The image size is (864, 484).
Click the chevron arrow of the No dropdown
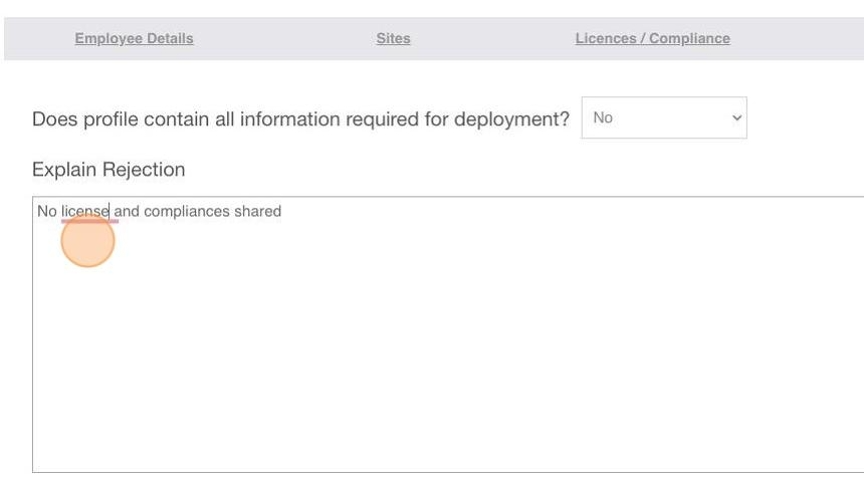[736, 118]
